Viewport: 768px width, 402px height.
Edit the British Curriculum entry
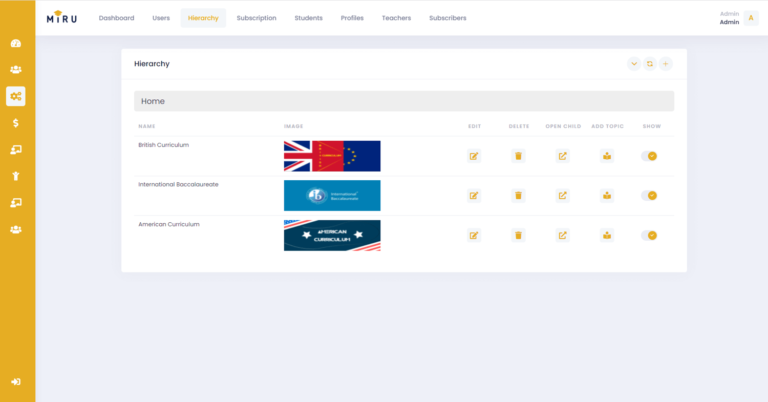point(474,156)
